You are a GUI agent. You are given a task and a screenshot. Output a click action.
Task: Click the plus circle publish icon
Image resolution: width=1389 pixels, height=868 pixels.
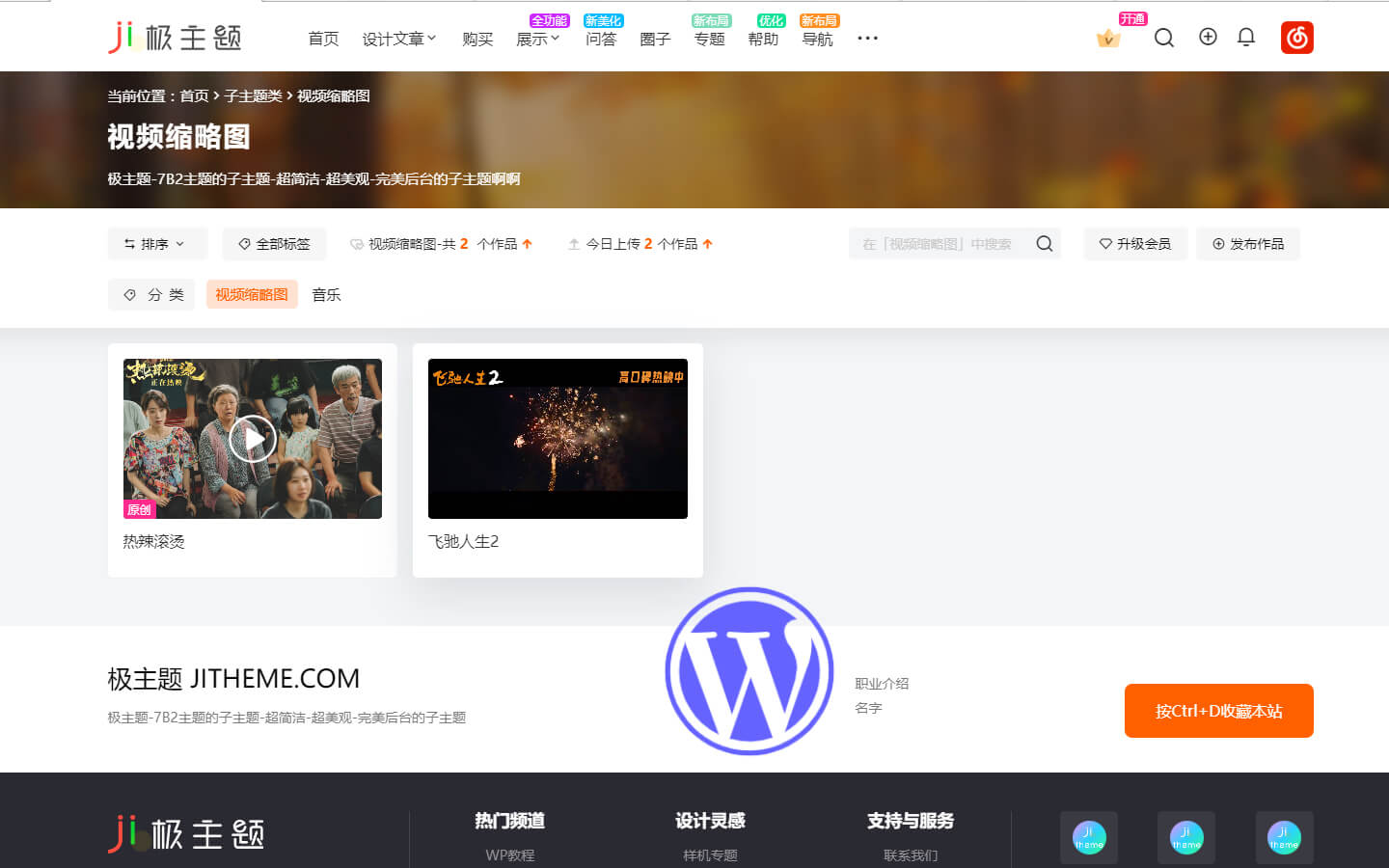click(x=1208, y=37)
